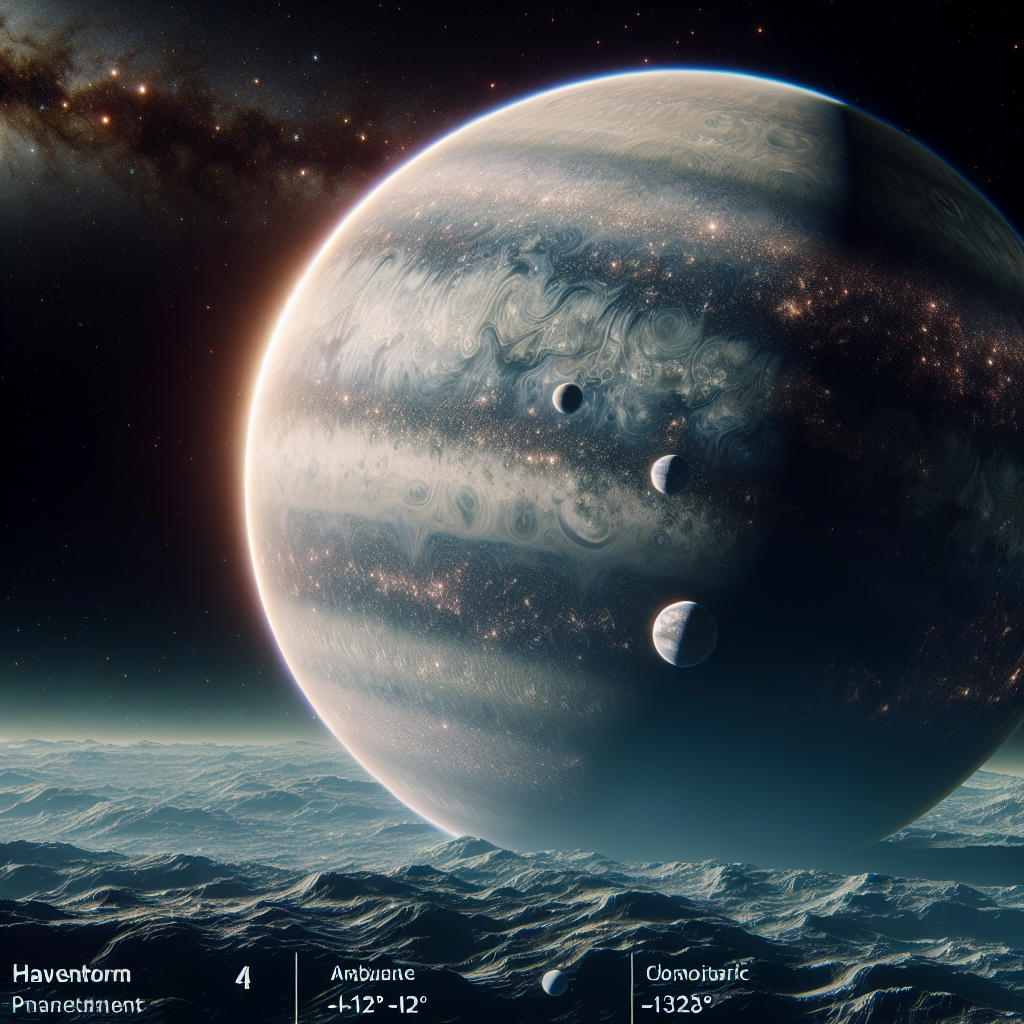Click the -12° -12° ambient value
The height and width of the screenshot is (1024, 1024).
pos(380,1003)
